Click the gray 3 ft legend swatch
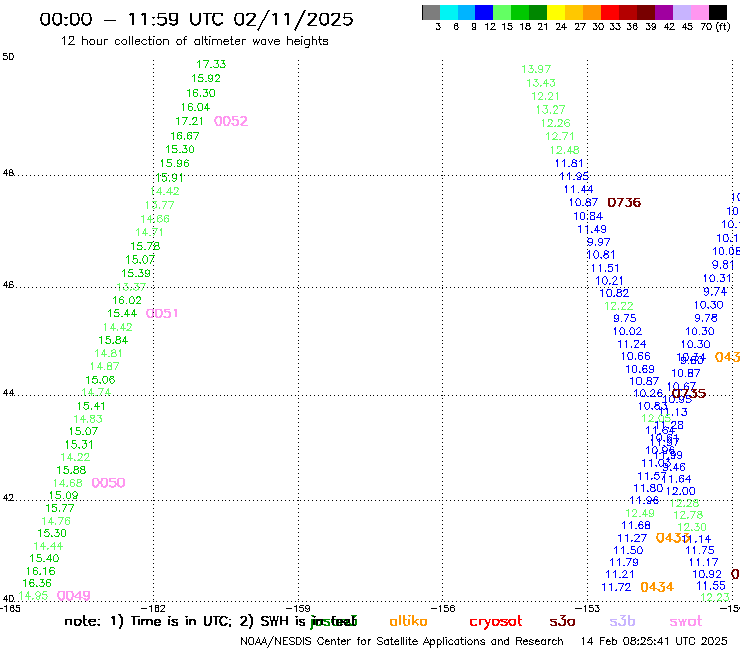 (x=431, y=12)
